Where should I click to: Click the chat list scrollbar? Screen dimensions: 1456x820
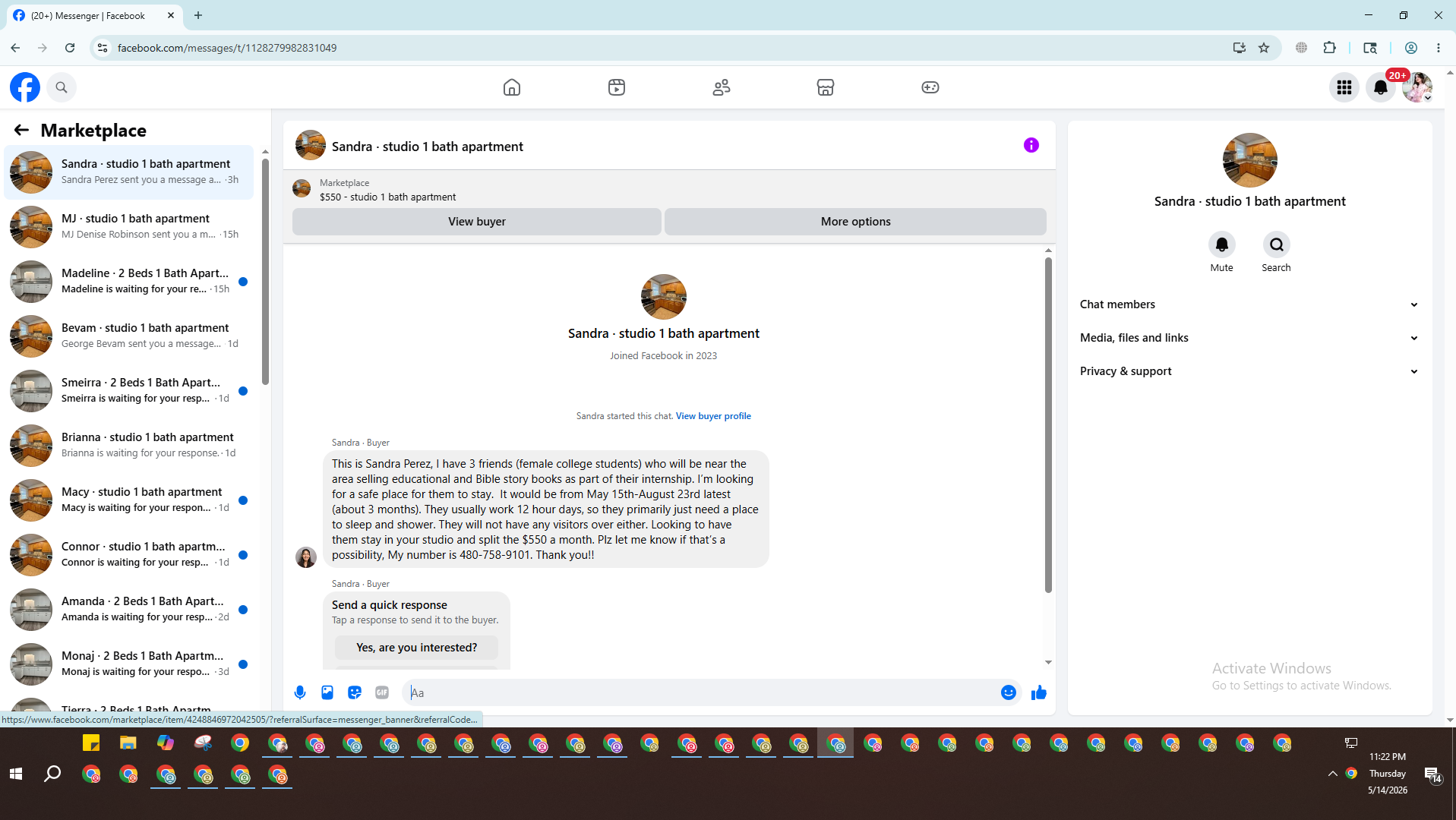pos(265,272)
